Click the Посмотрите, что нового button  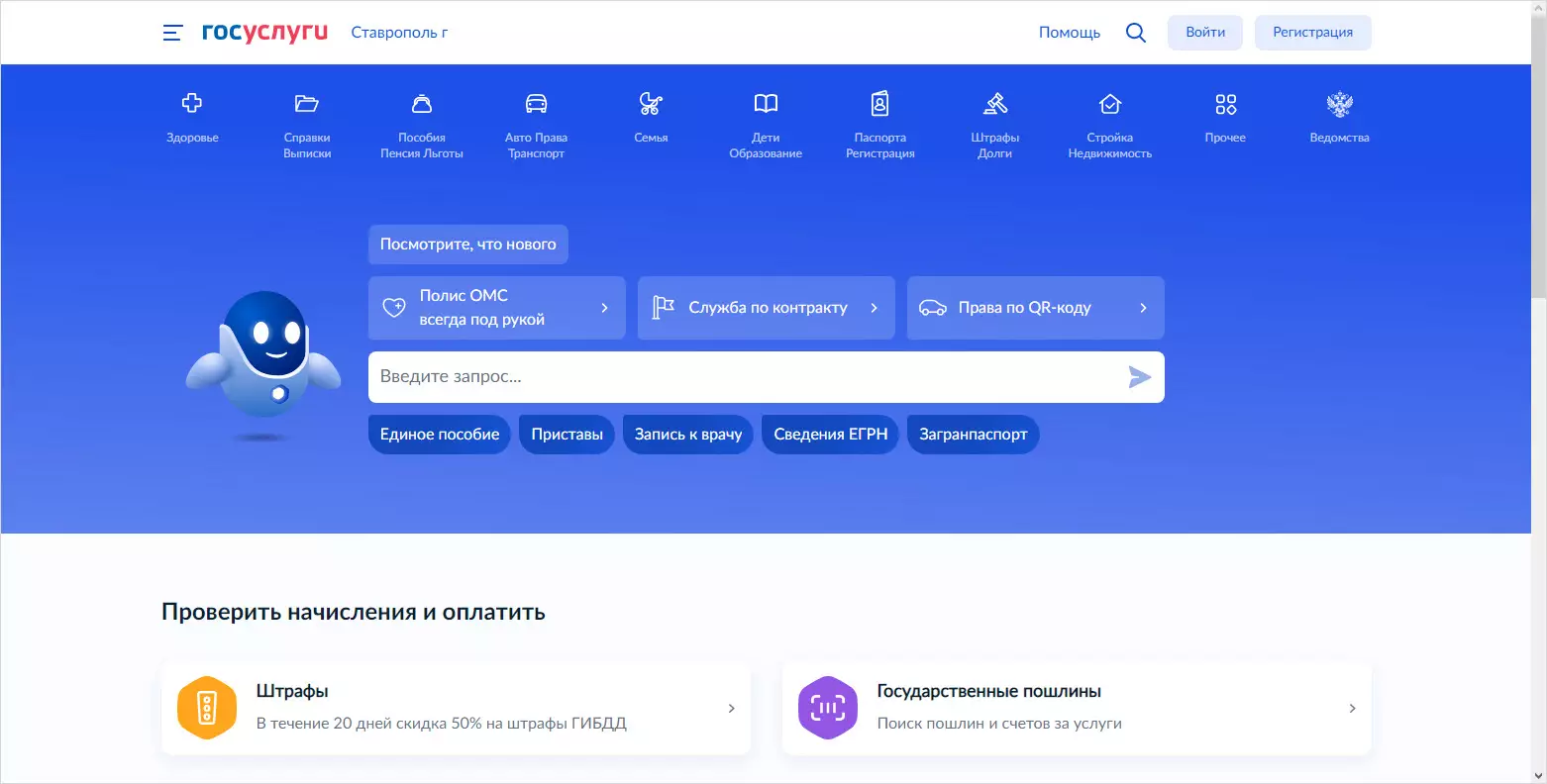click(468, 245)
